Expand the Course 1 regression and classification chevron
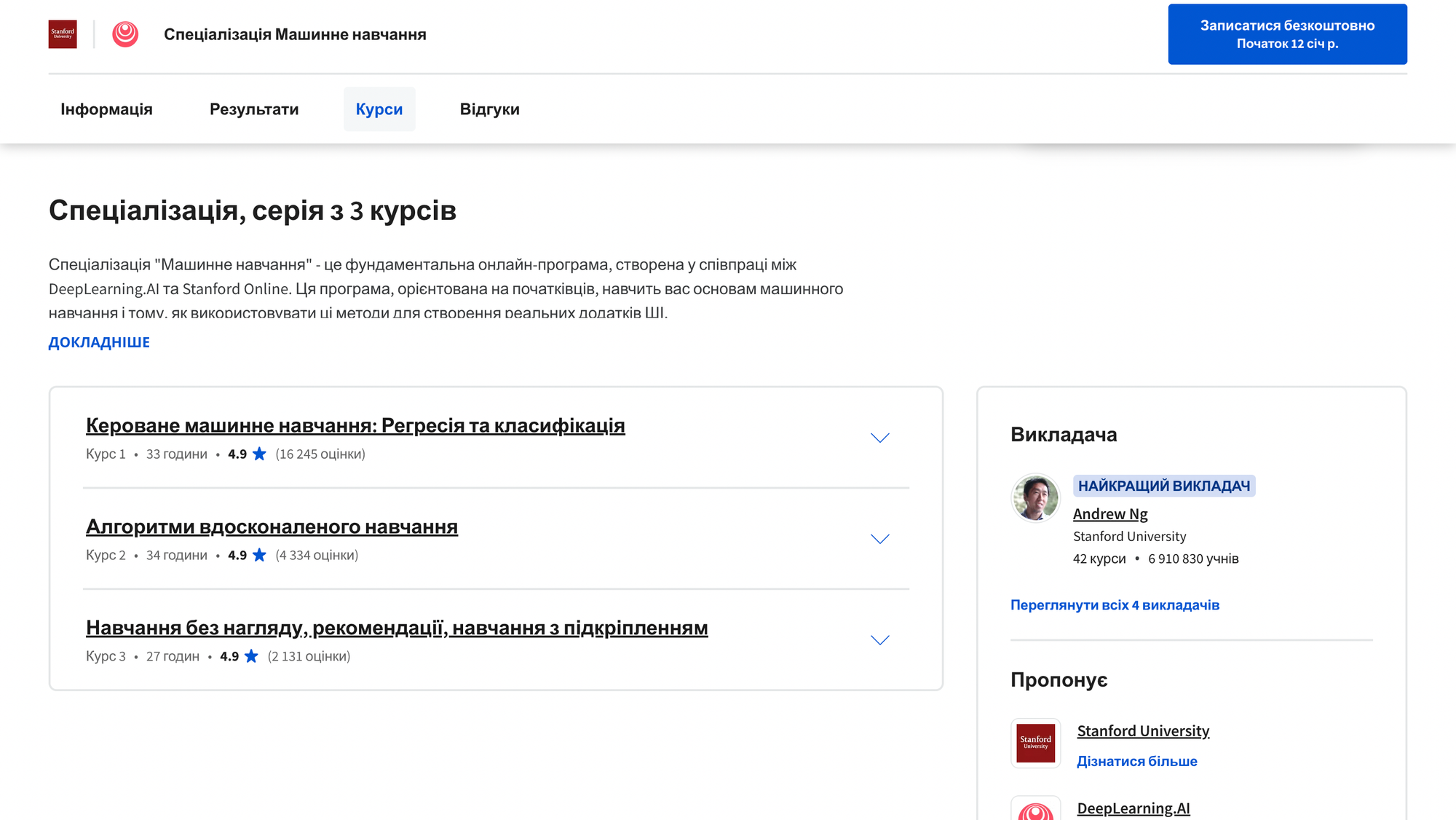The height and width of the screenshot is (820, 1456). click(x=879, y=438)
